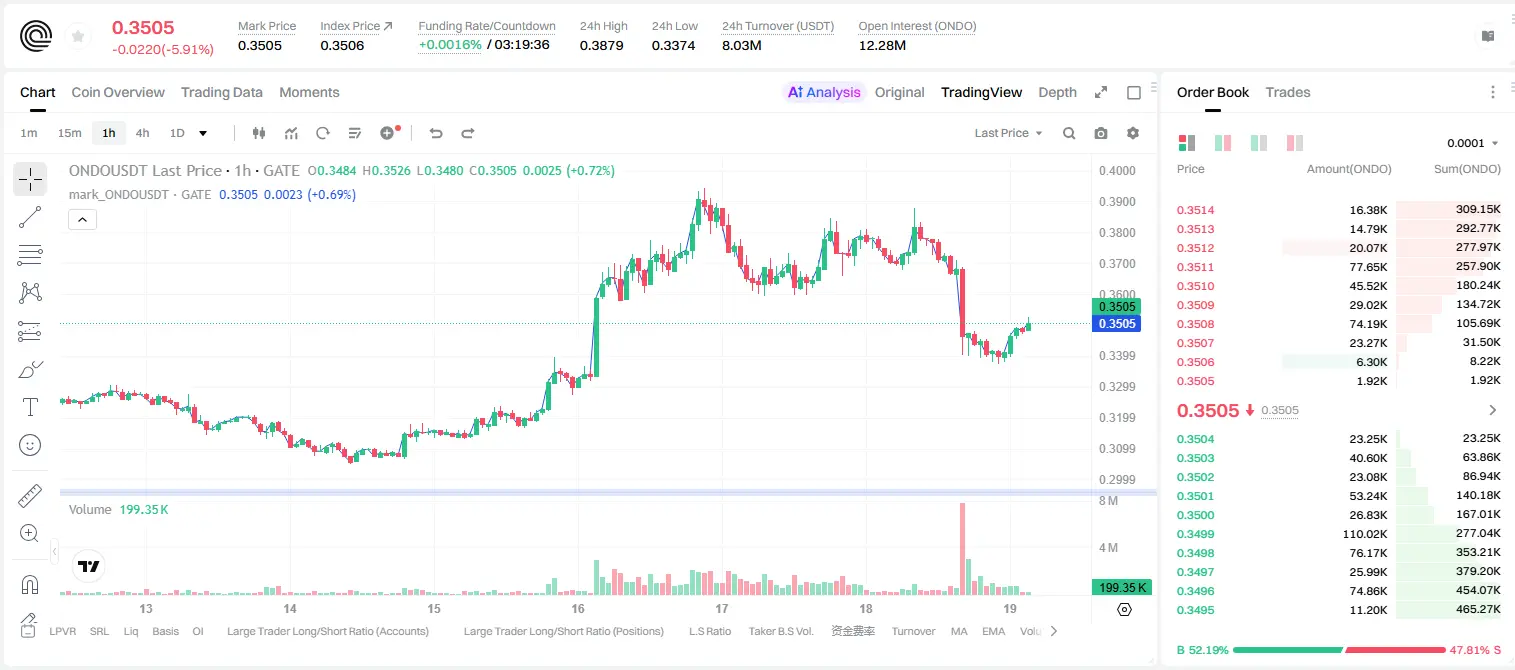The width and height of the screenshot is (1515, 670).
Task: Click the AI Analysis button
Action: pos(823,92)
